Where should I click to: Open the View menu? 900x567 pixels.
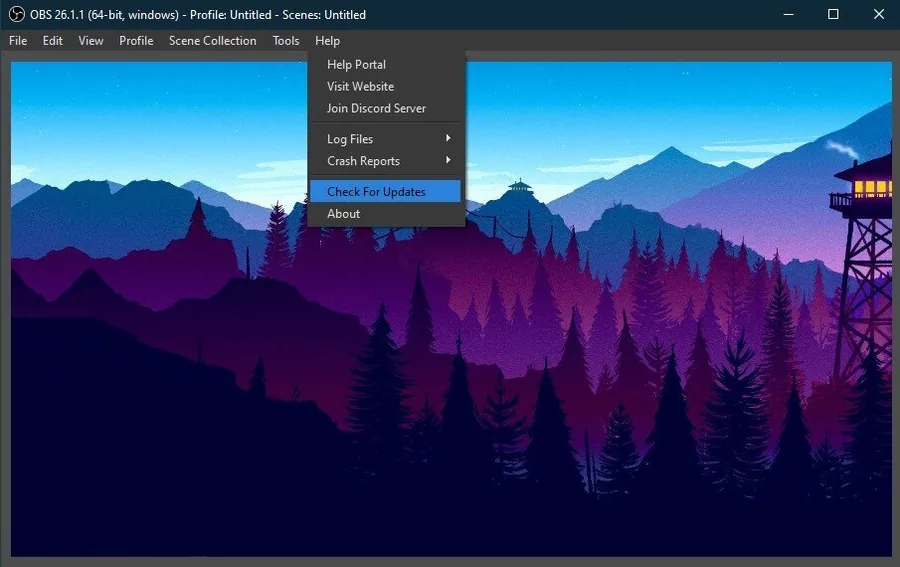coord(91,41)
